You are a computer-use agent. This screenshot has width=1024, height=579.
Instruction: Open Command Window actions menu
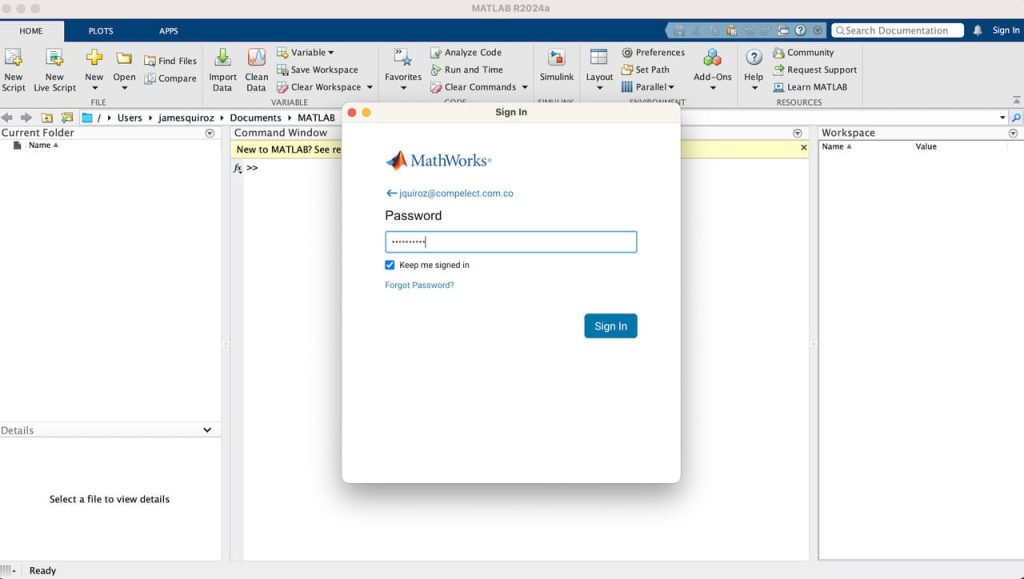797,133
